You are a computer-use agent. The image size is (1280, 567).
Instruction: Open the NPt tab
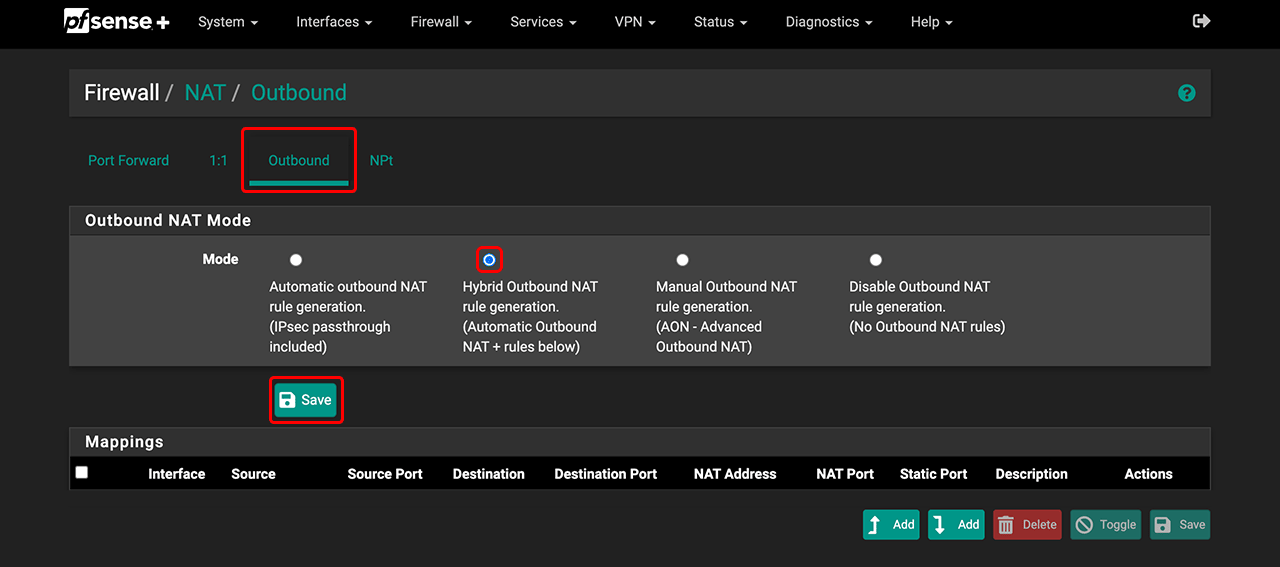tap(381, 161)
